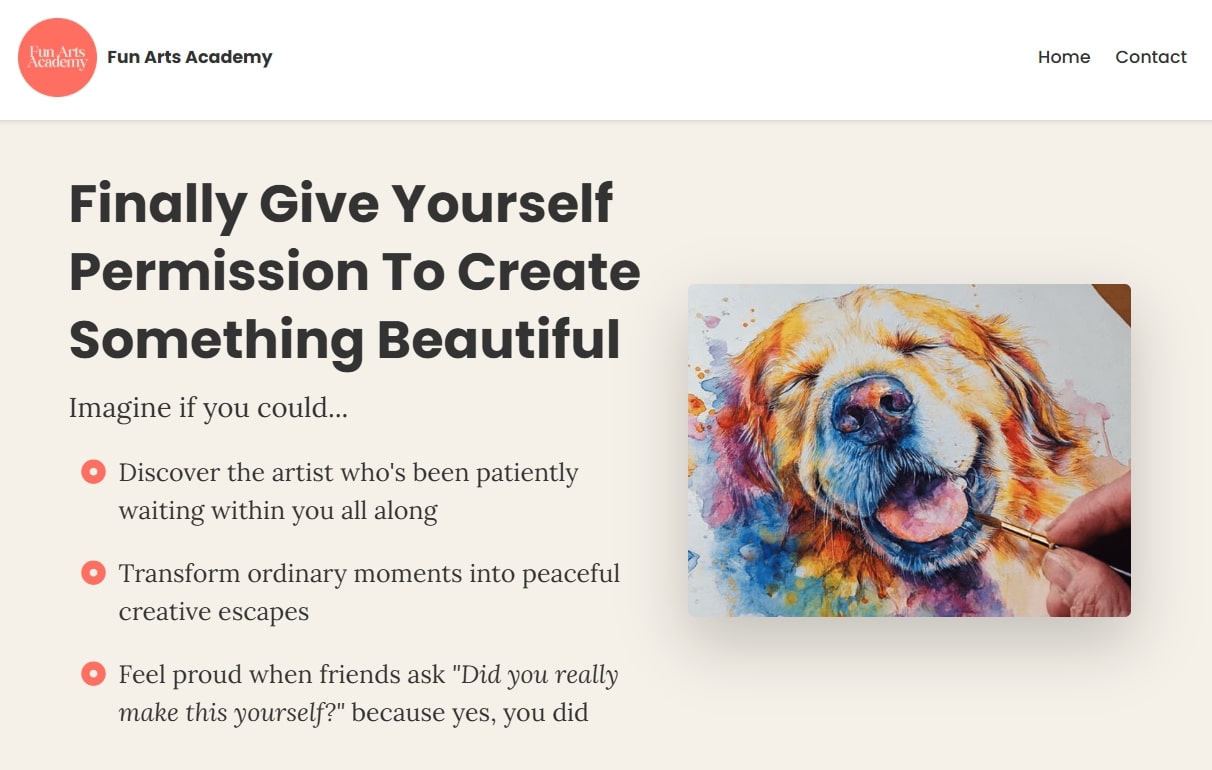Image resolution: width=1212 pixels, height=770 pixels.
Task: Open the Contact navigation link
Action: tap(1151, 57)
